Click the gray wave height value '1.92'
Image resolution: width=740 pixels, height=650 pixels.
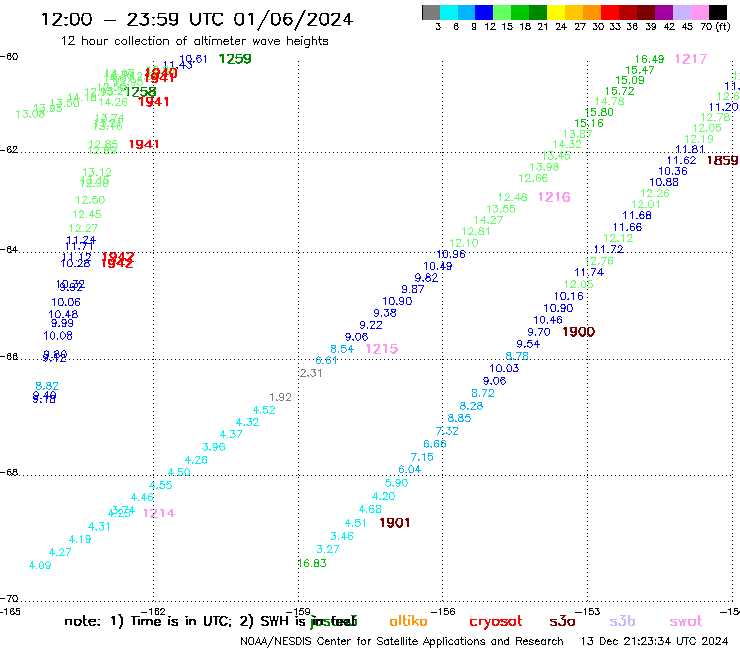point(280,397)
